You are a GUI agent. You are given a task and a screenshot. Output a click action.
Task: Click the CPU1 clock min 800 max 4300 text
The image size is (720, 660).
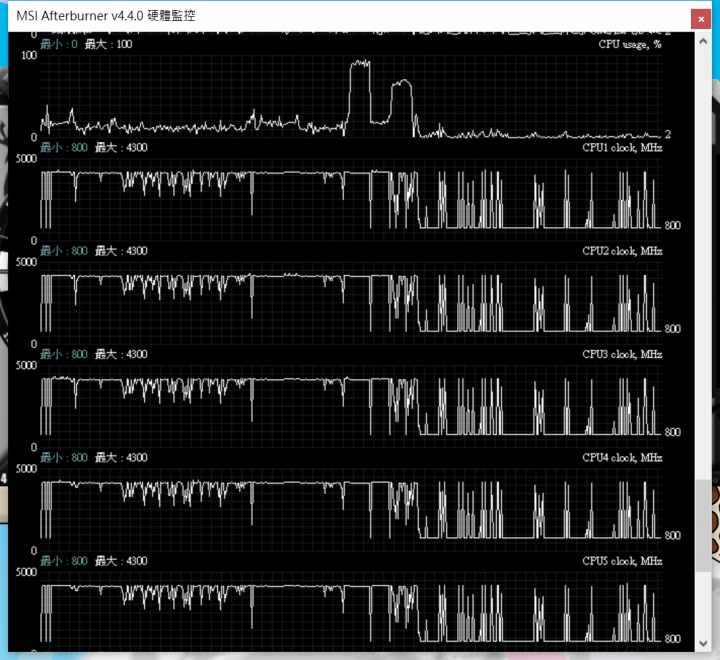pos(94,147)
